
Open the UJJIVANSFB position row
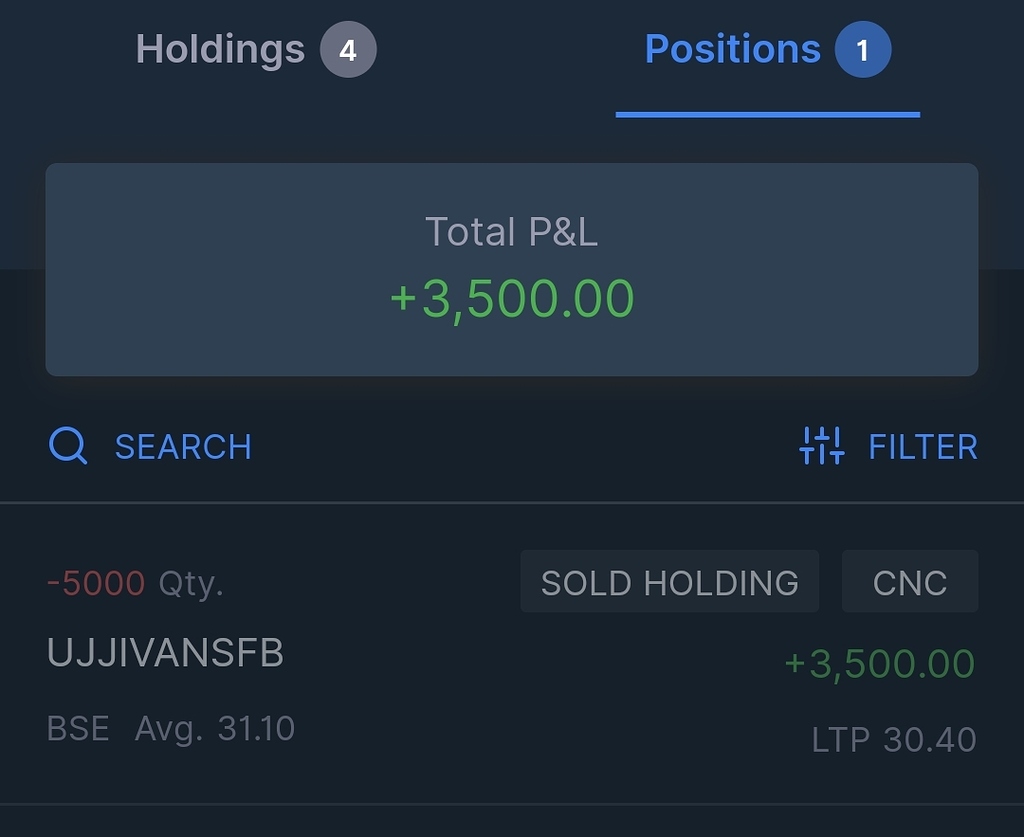click(x=512, y=653)
